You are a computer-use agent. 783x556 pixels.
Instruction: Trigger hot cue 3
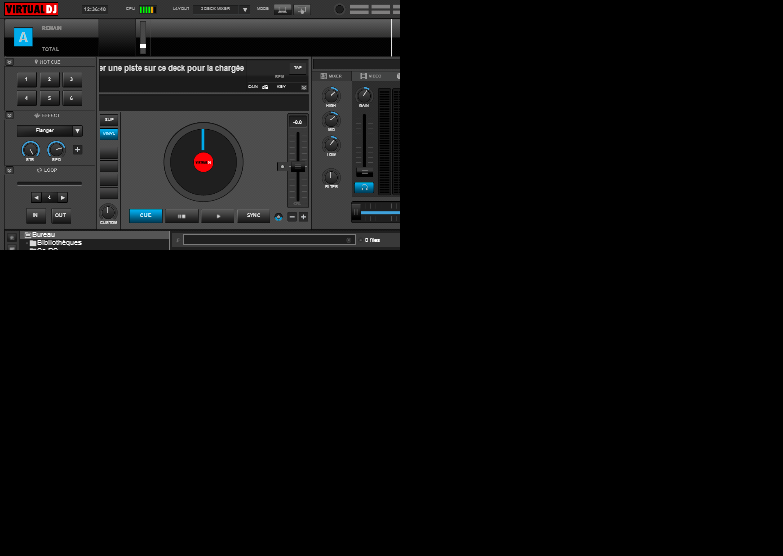click(72, 79)
